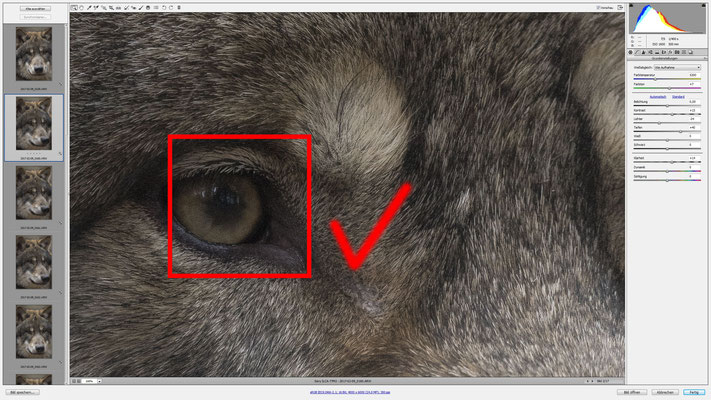This screenshot has height=400, width=711.
Task: Toggle shadow clipping warning in histogram
Action: pos(631,5)
